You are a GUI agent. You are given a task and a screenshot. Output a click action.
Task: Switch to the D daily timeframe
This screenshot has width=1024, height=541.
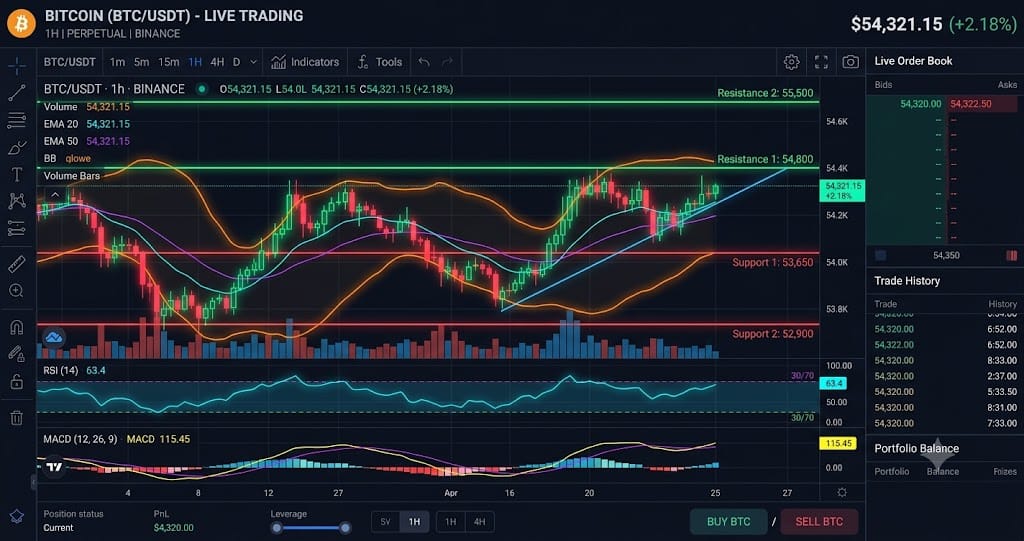point(236,62)
